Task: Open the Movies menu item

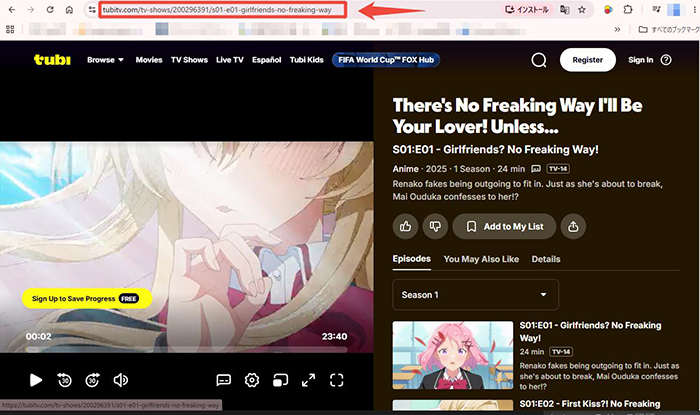Action: (x=149, y=60)
